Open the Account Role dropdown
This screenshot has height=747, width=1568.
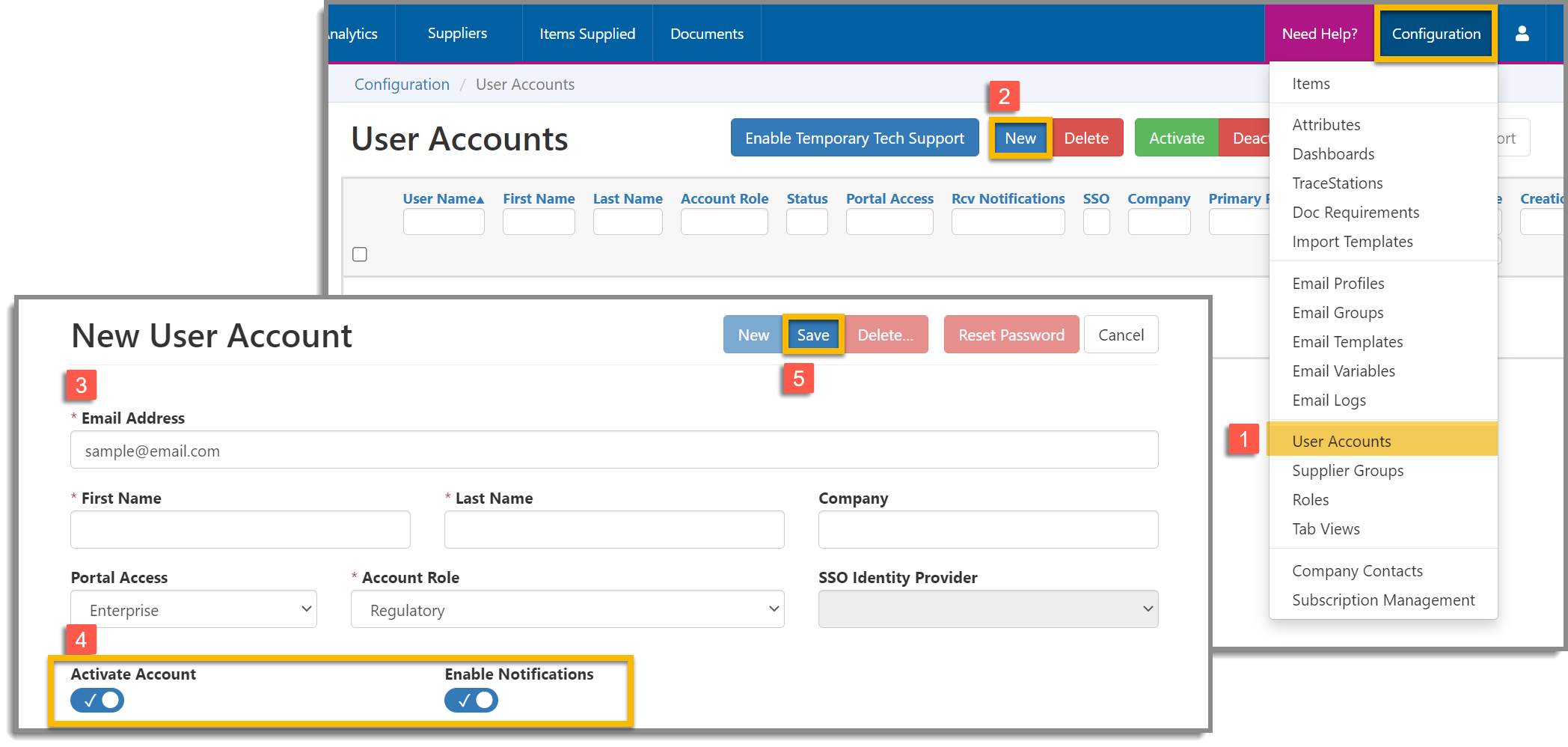[567, 609]
